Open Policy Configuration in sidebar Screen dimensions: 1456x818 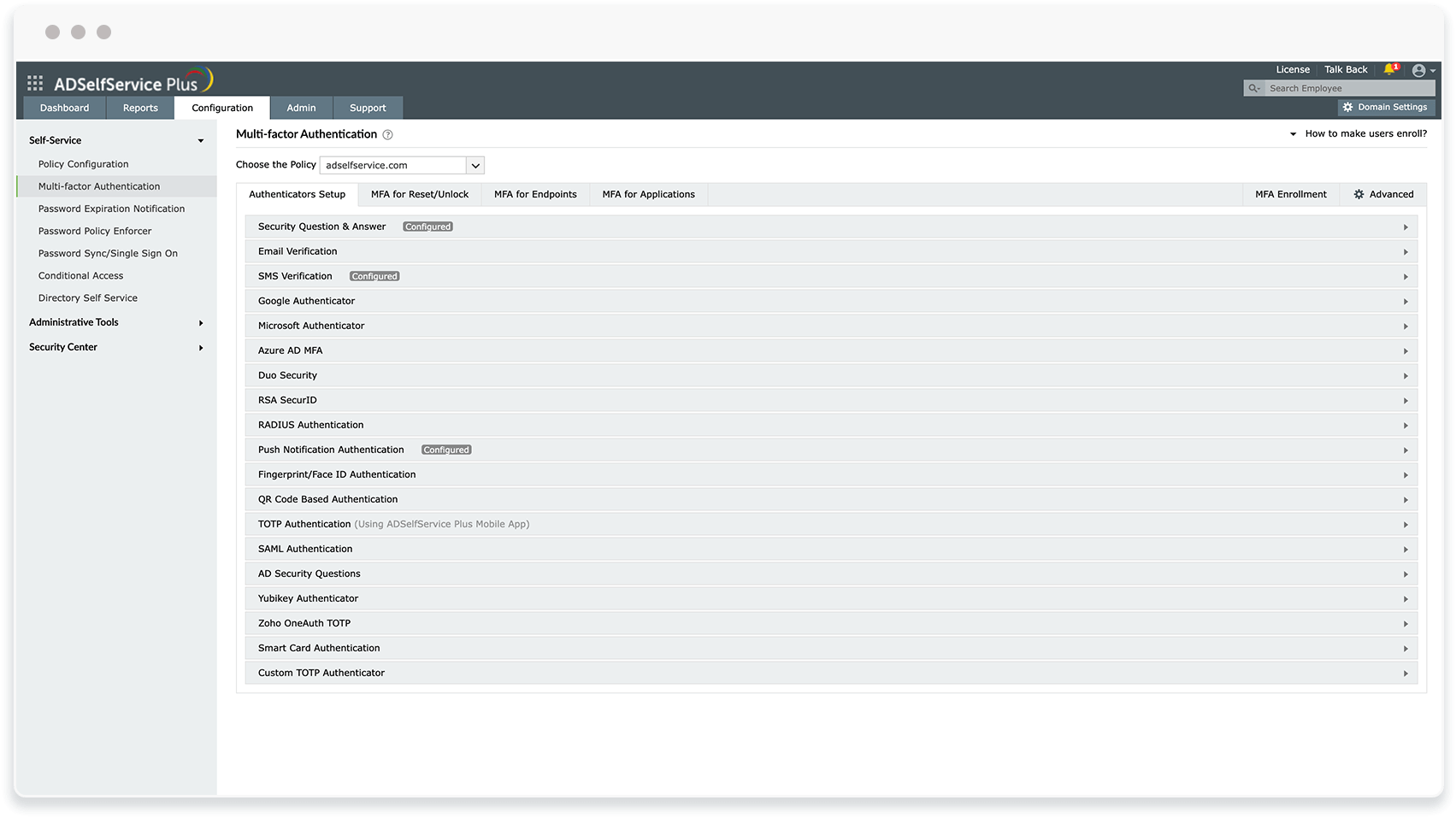pyautogui.click(x=83, y=164)
